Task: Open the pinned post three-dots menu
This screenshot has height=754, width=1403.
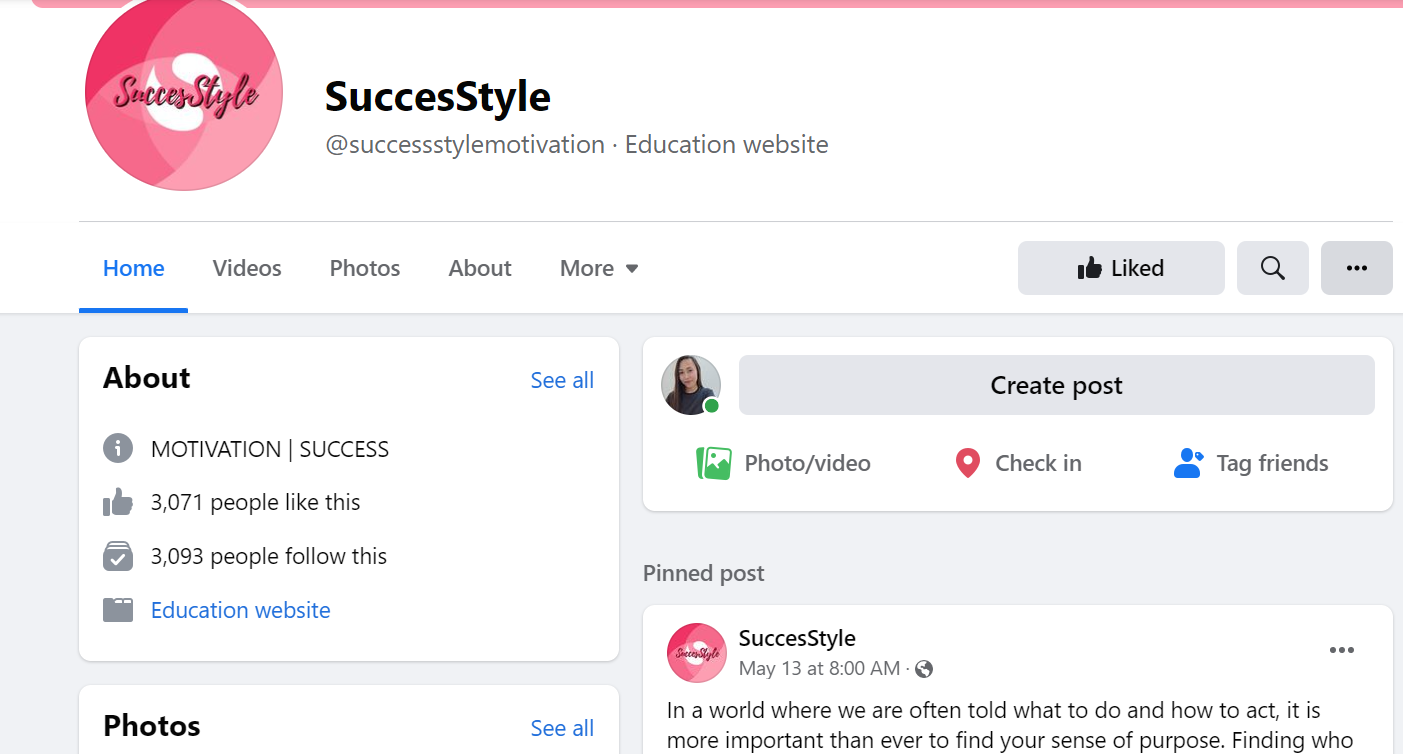Action: (1341, 651)
